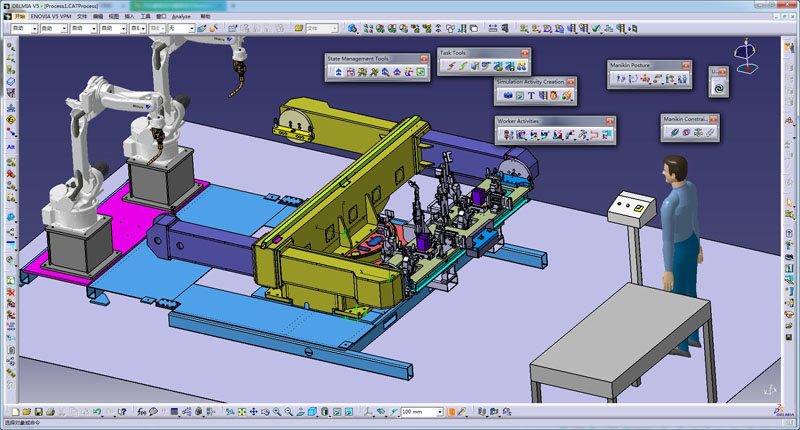Click the Simulation Activity Creation toolbar title
Screen dimensions: 800x430
[528, 83]
